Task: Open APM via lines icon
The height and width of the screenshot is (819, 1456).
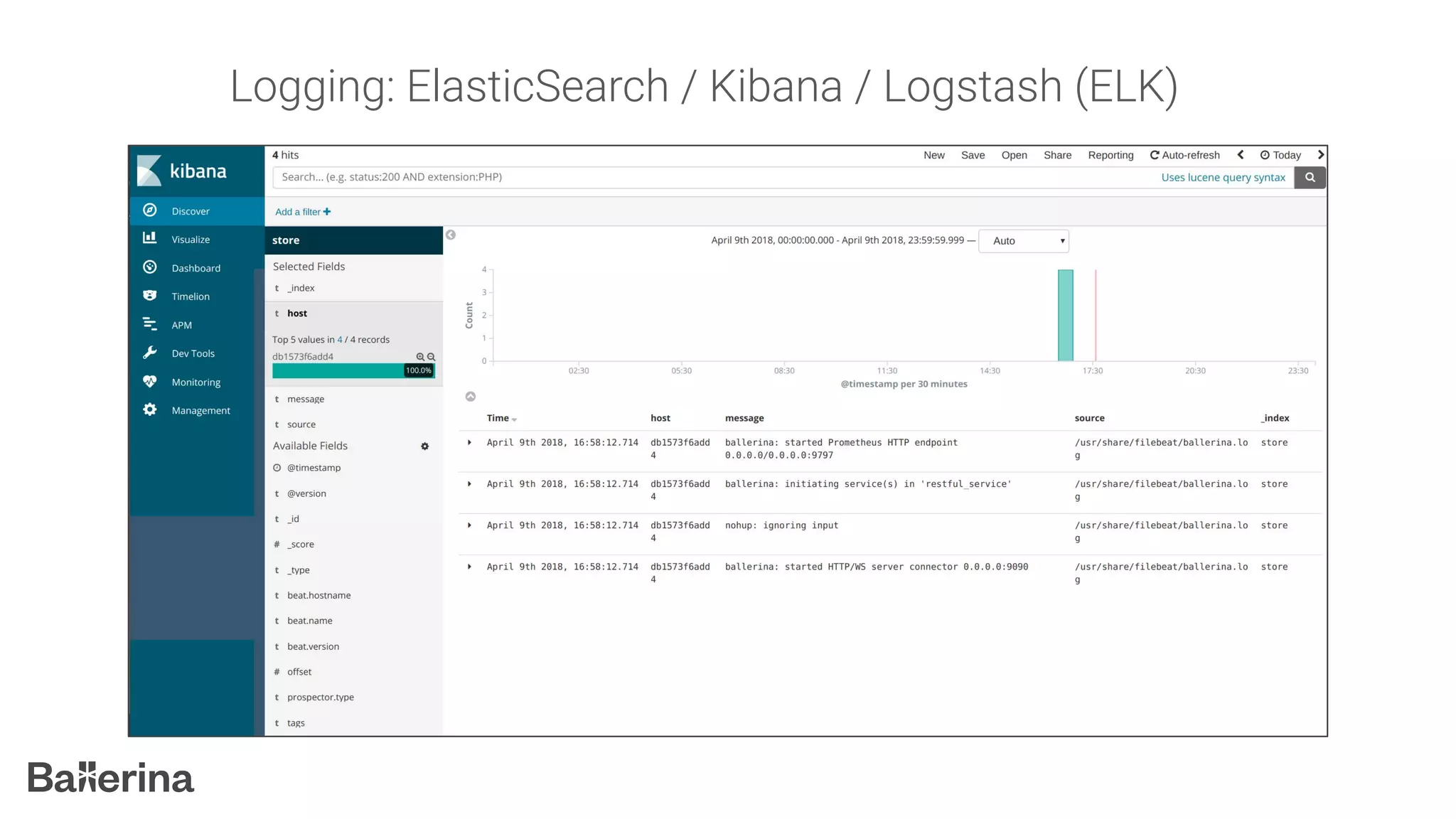Action: [149, 324]
